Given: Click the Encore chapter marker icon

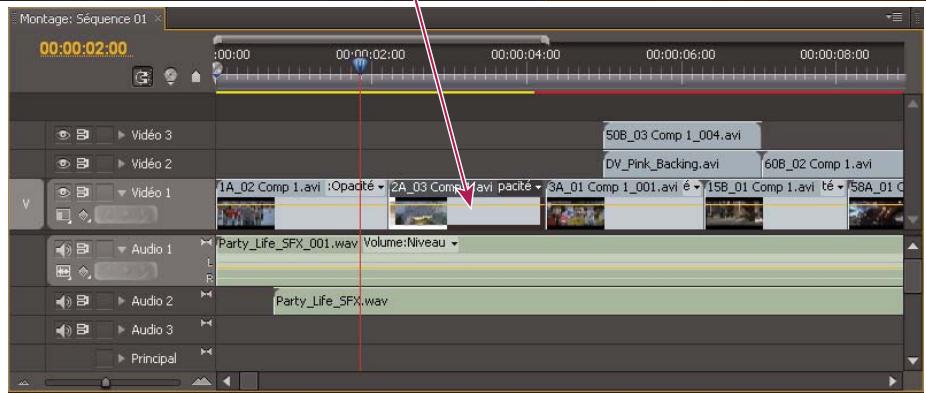Looking at the screenshot, I should (x=171, y=76).
